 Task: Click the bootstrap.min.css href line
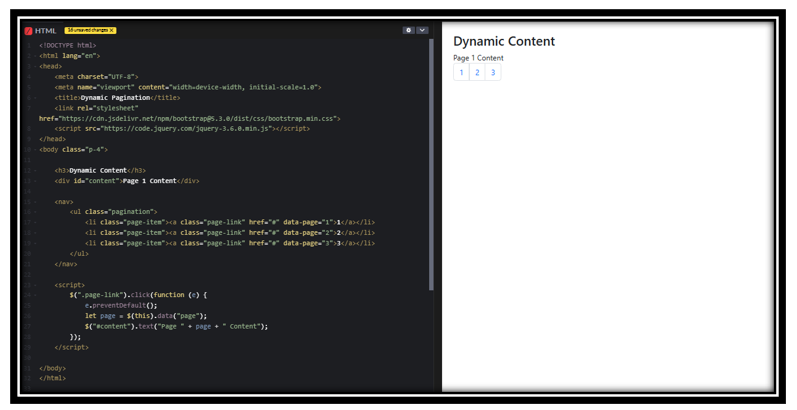[200, 118]
